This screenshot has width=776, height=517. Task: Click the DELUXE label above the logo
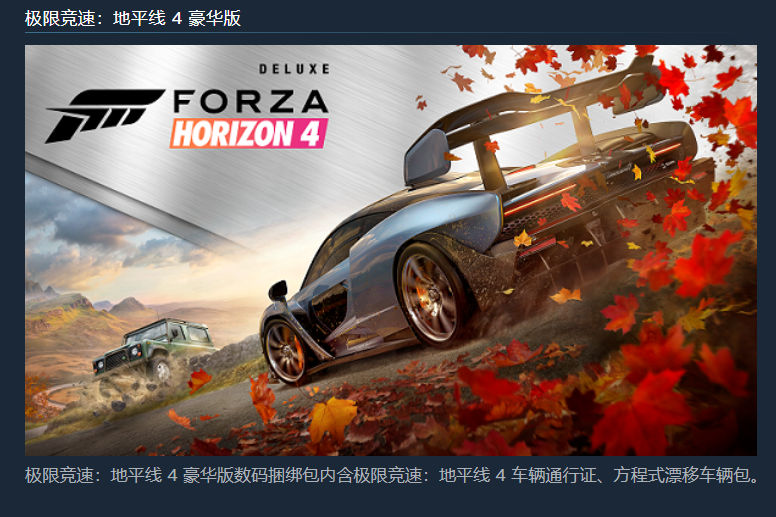pos(294,69)
